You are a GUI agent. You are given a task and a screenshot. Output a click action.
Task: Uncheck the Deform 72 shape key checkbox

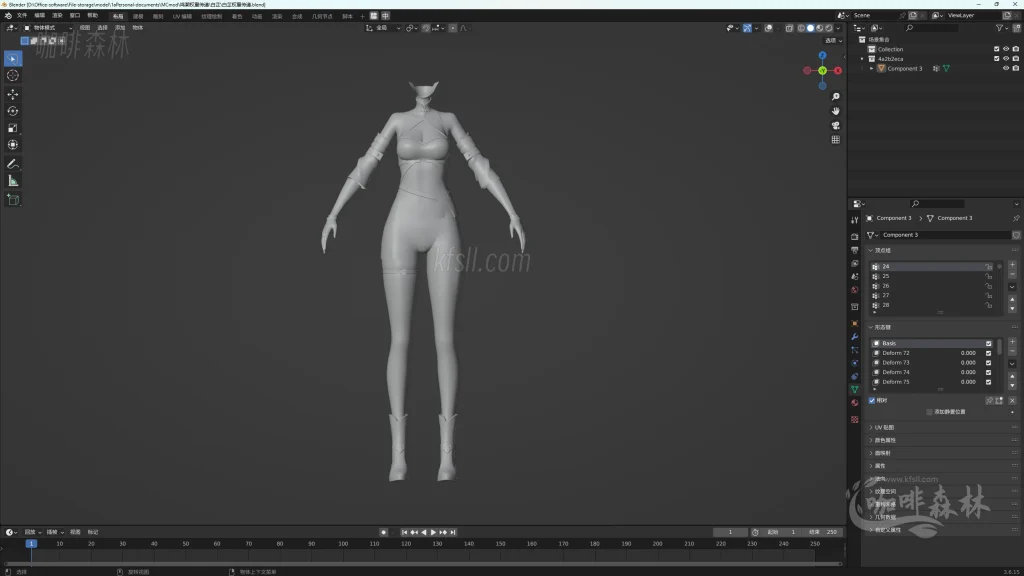click(989, 353)
